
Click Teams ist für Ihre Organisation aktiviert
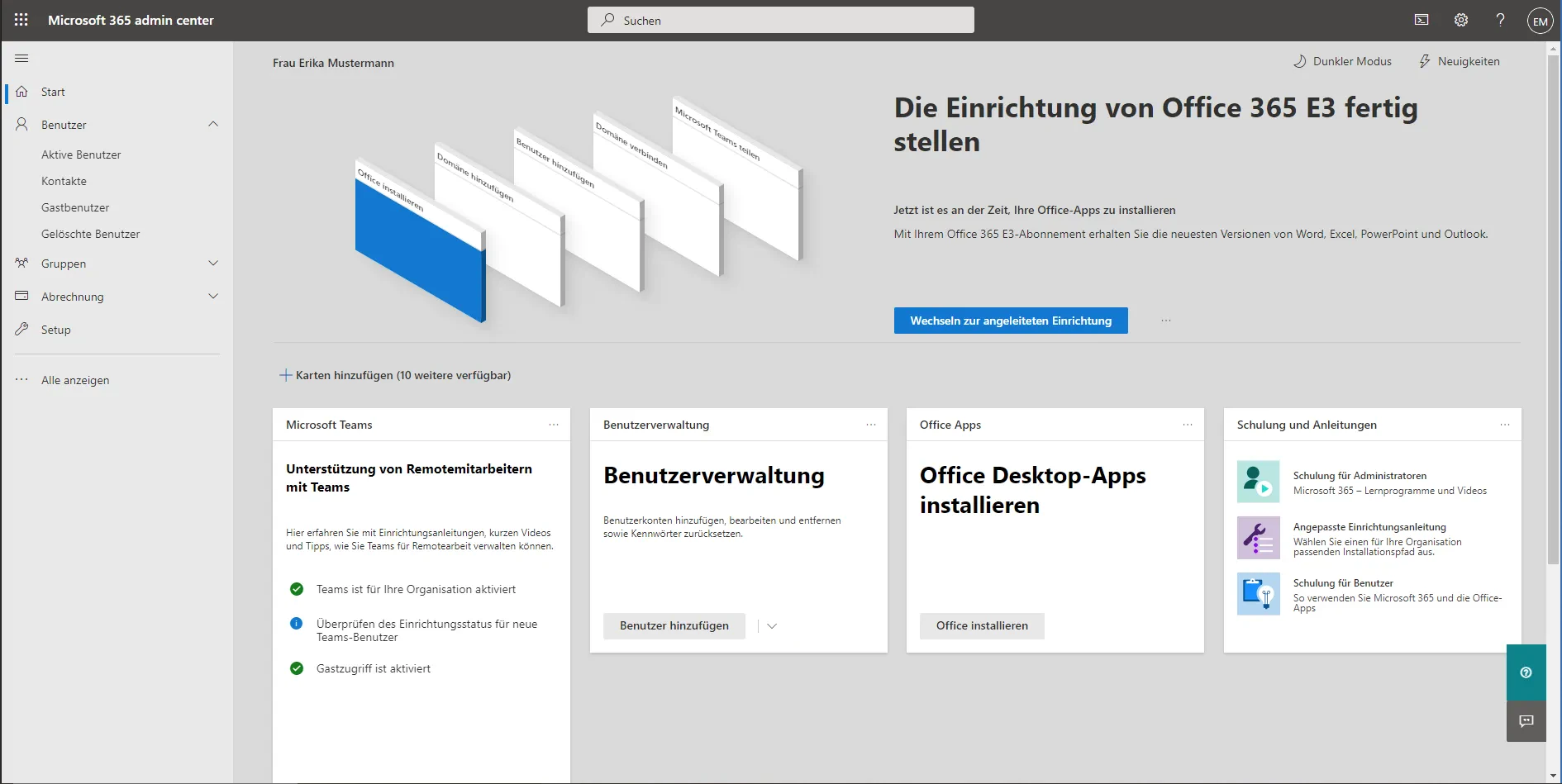416,589
